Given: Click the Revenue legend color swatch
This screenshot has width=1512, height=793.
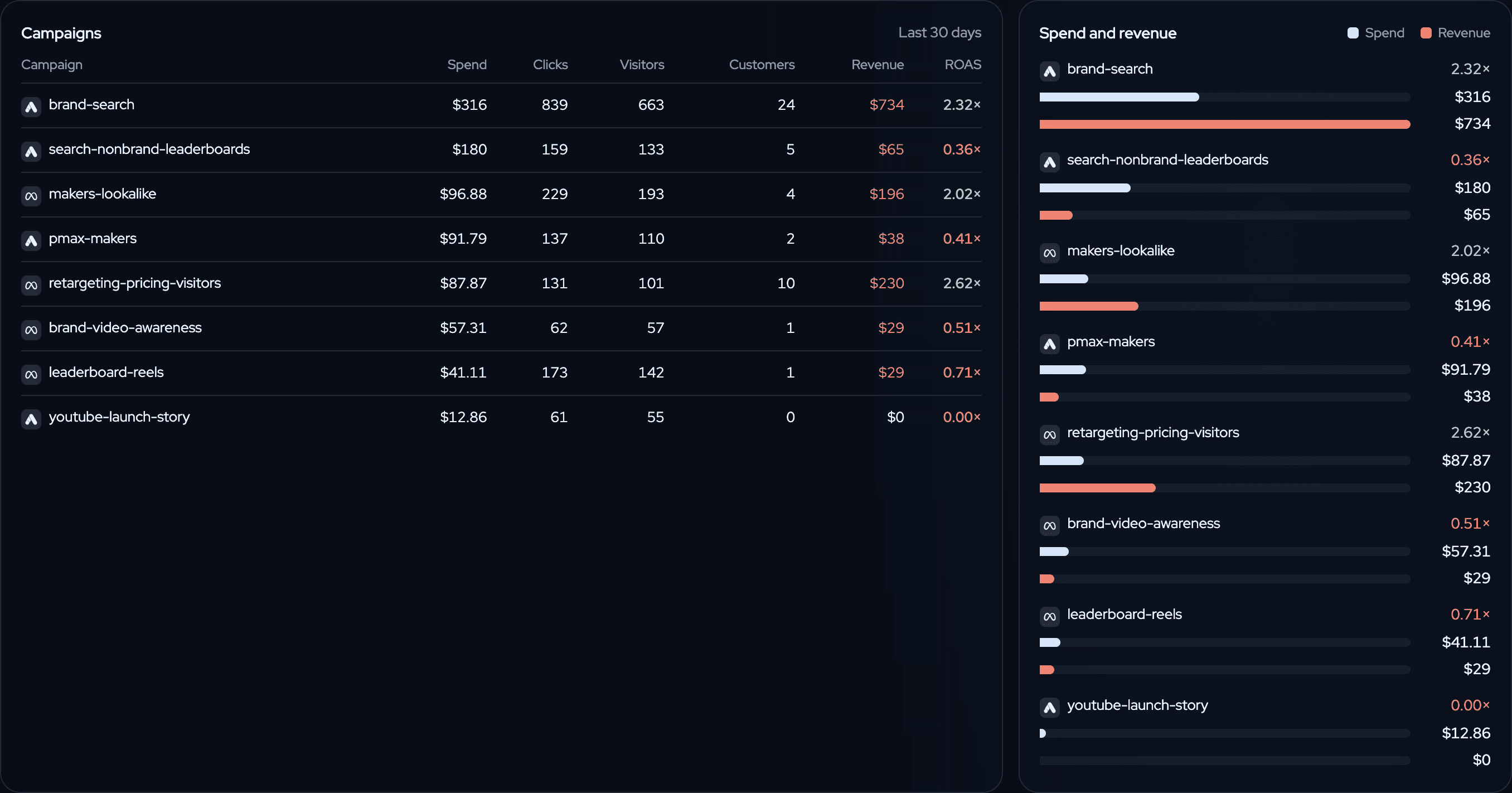Looking at the screenshot, I should click(1426, 33).
